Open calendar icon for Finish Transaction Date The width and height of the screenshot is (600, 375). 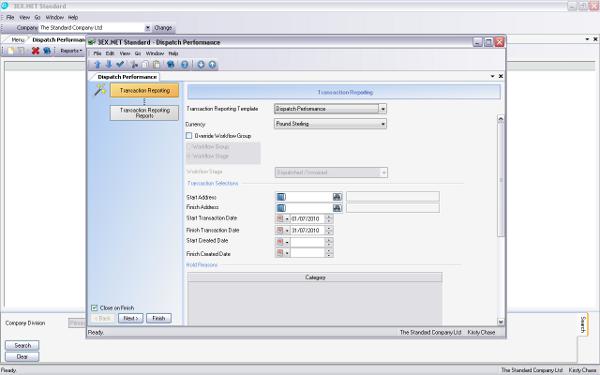pyautogui.click(x=280, y=230)
